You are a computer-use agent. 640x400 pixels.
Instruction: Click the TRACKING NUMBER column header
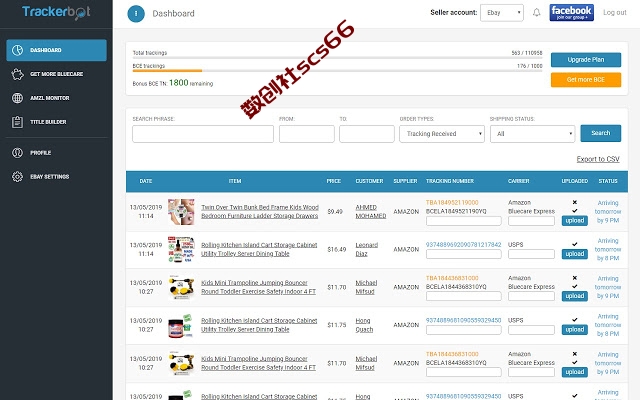(x=450, y=181)
